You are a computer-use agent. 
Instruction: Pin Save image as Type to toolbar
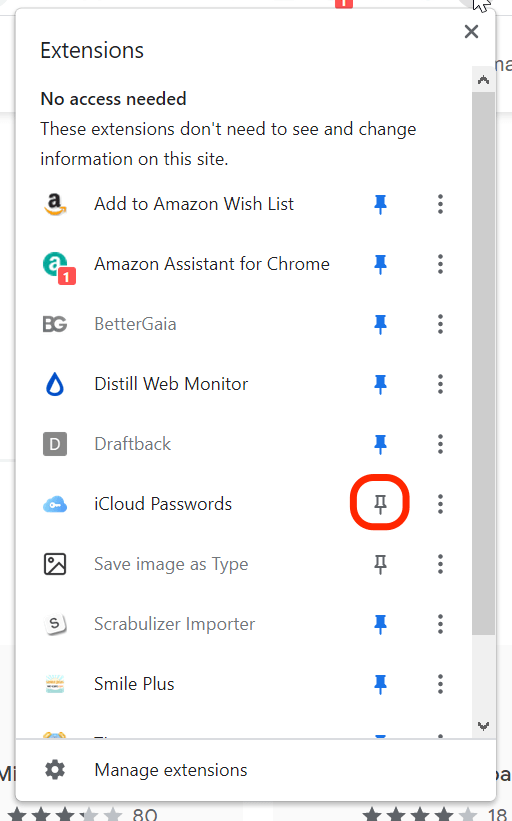[x=381, y=564]
